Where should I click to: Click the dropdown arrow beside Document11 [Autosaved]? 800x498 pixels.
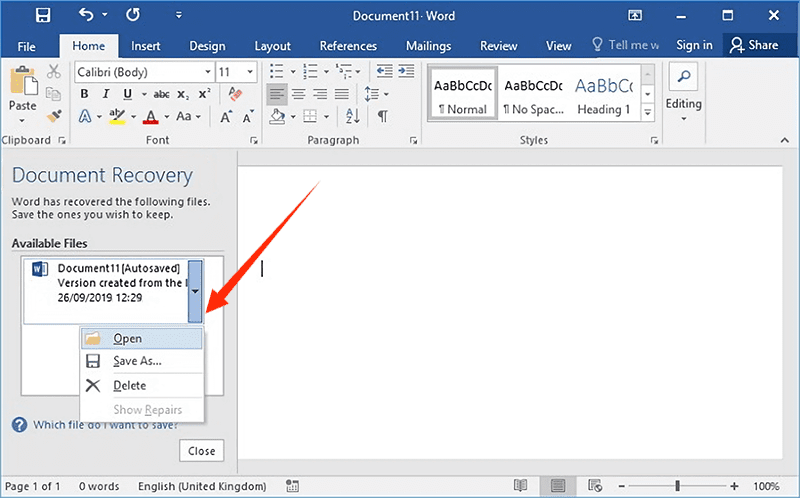pos(195,290)
